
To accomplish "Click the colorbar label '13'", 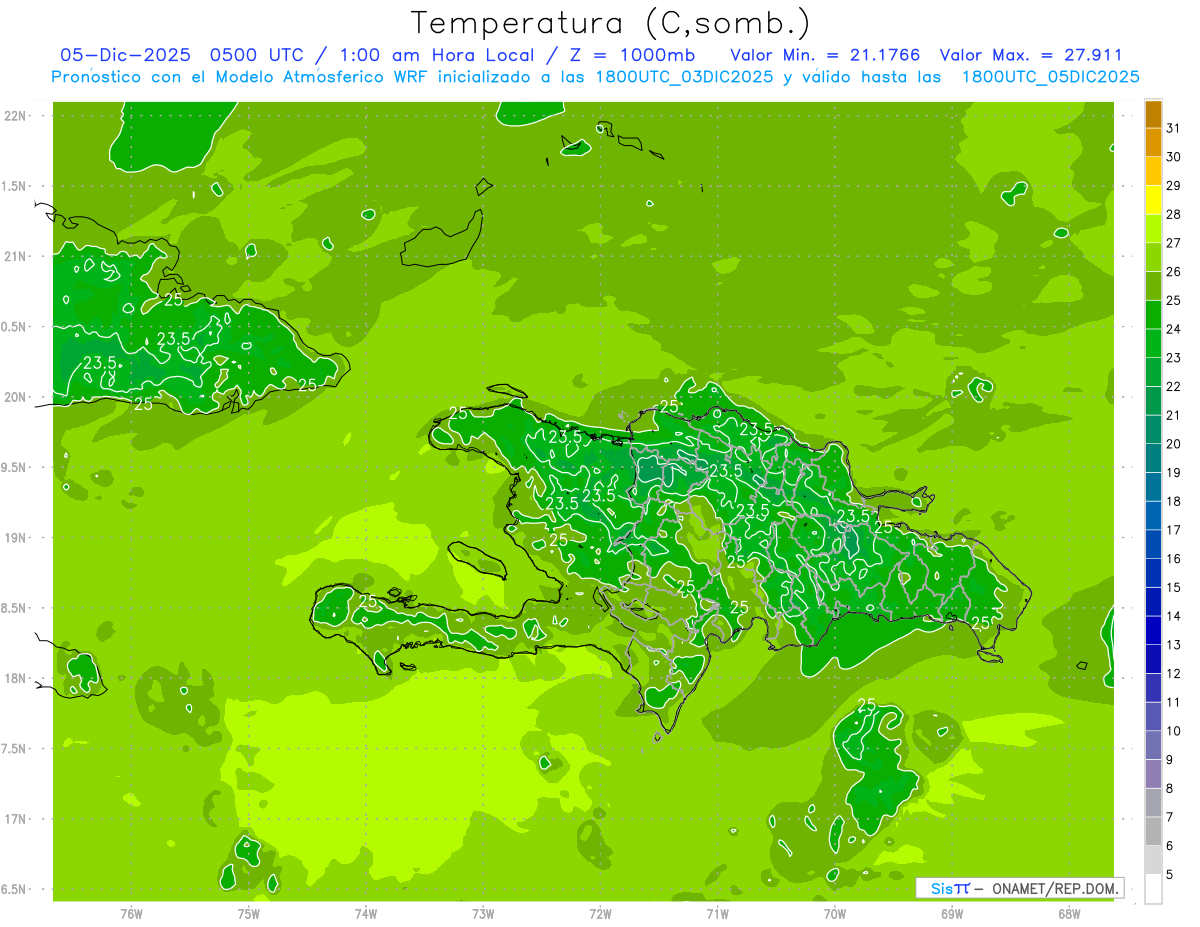I will point(1173,645).
